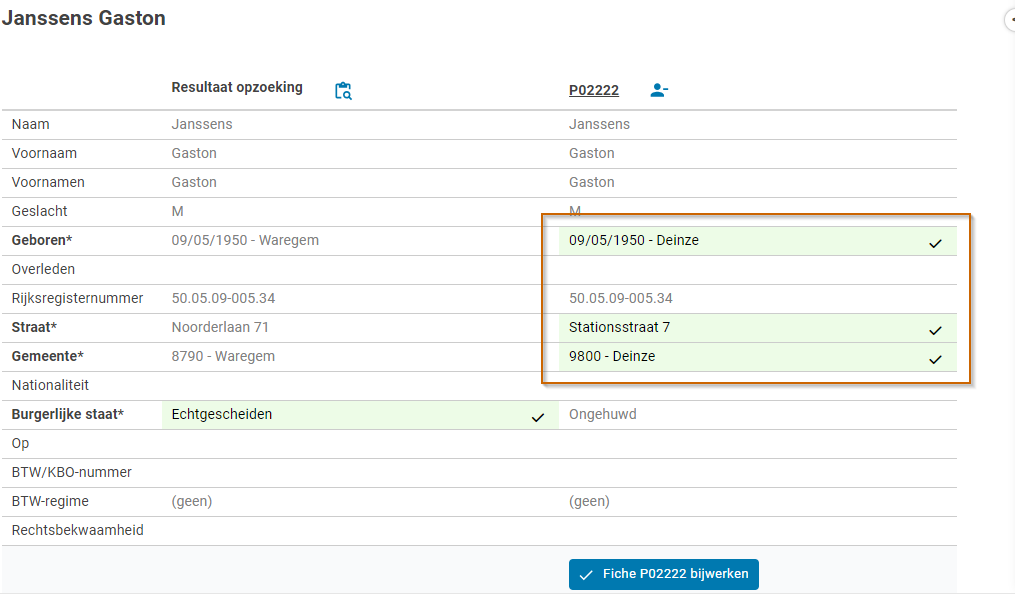Select birth value 09/05/1950 - Waregem

click(x=245, y=240)
